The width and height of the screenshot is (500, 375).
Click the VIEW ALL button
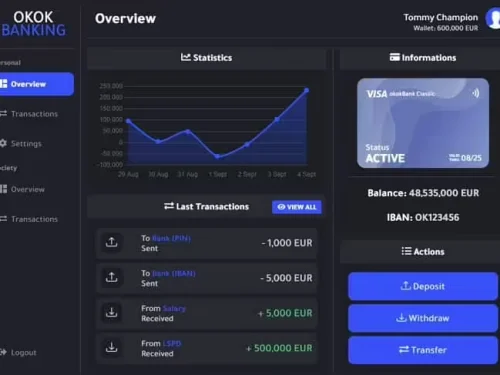coord(297,207)
